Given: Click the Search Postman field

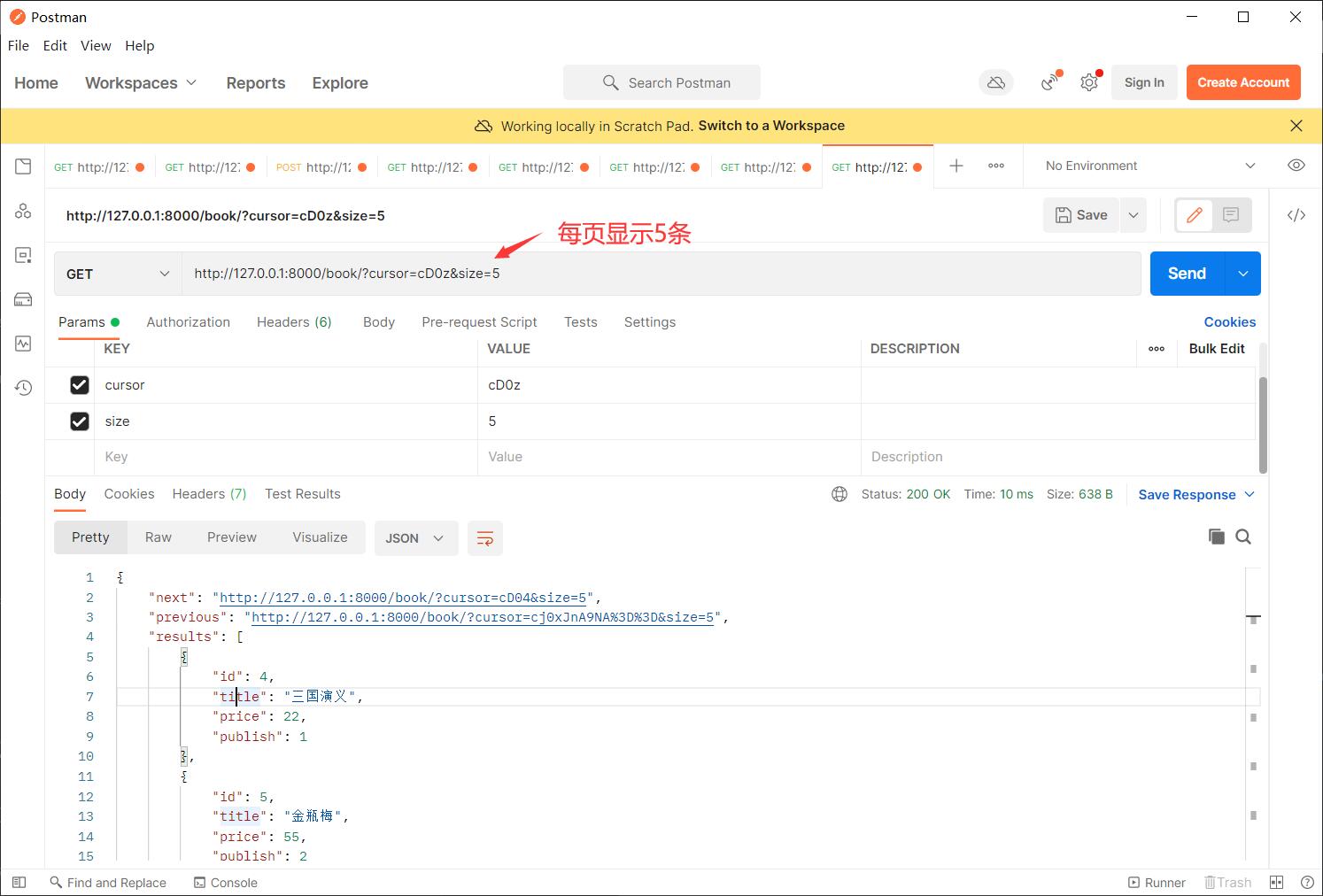Looking at the screenshot, I should click(661, 82).
